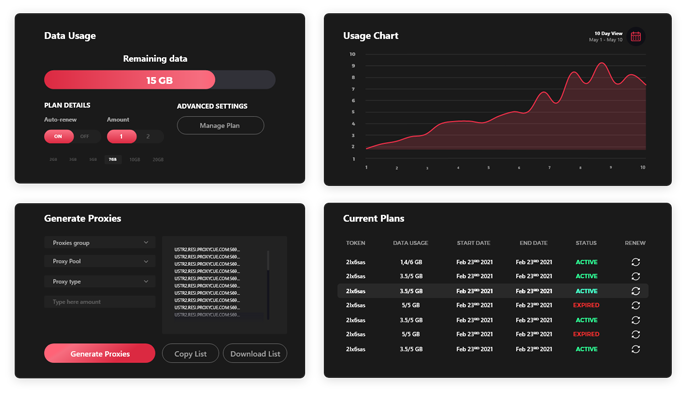Click renew icon on highlighted third plan row
Image resolution: width=686 pixels, height=394 pixels.
tap(636, 291)
